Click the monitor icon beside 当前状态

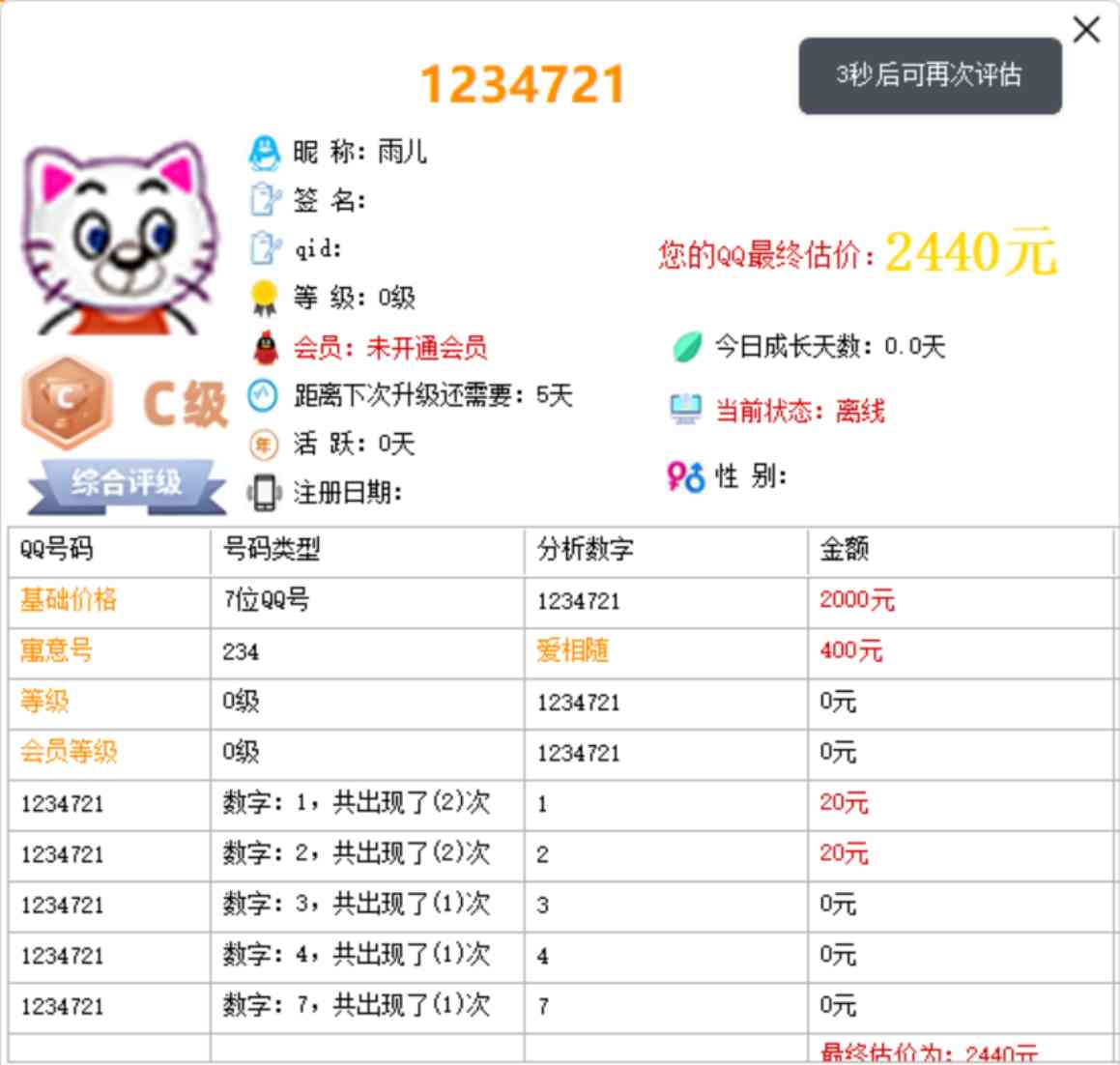click(x=686, y=410)
